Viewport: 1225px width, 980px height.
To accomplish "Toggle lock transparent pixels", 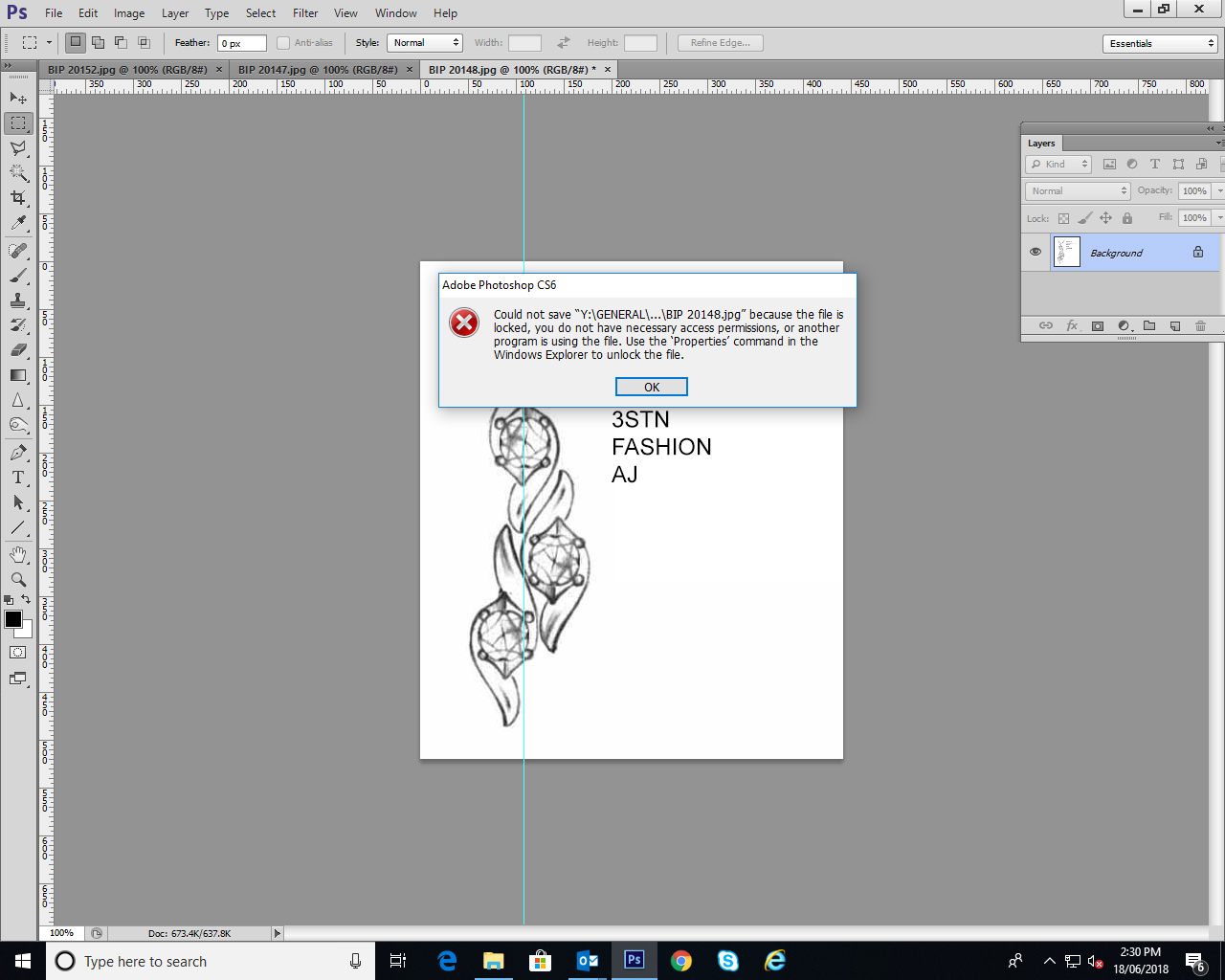I will (x=1063, y=218).
